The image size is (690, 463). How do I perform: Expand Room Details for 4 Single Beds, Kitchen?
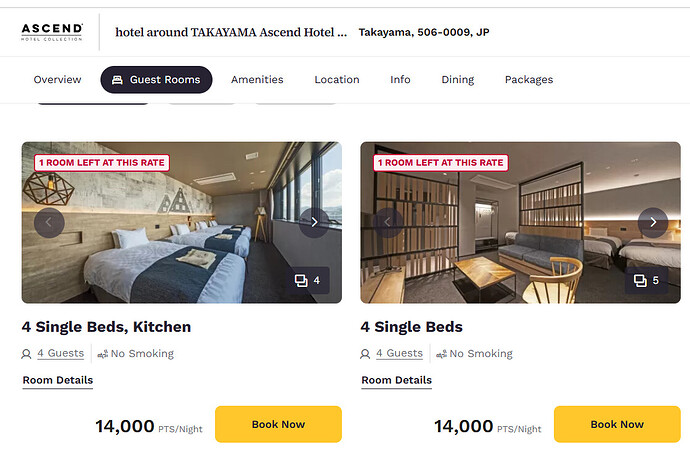[58, 380]
